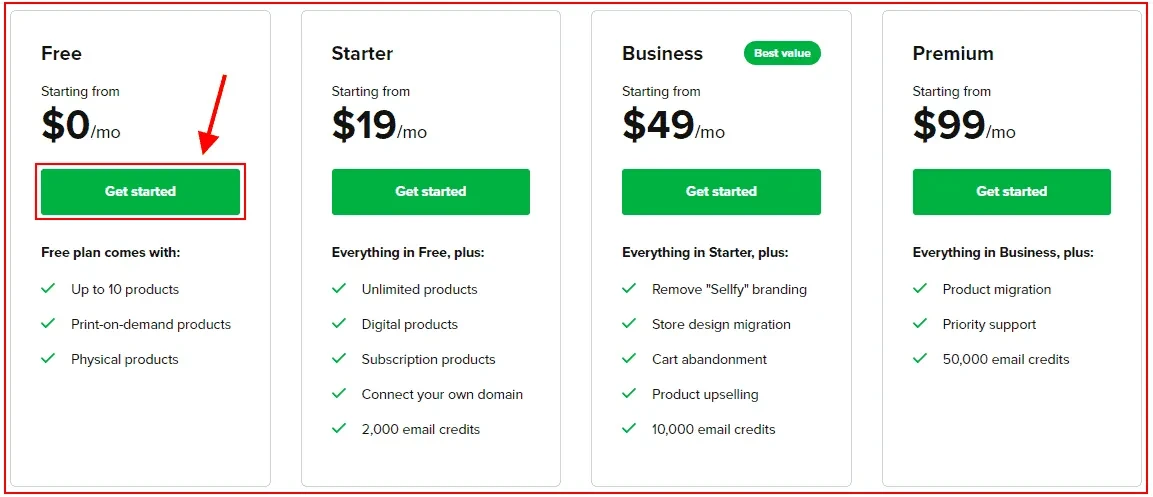
Task: Click Get started under the Free plan
Action: click(140, 192)
